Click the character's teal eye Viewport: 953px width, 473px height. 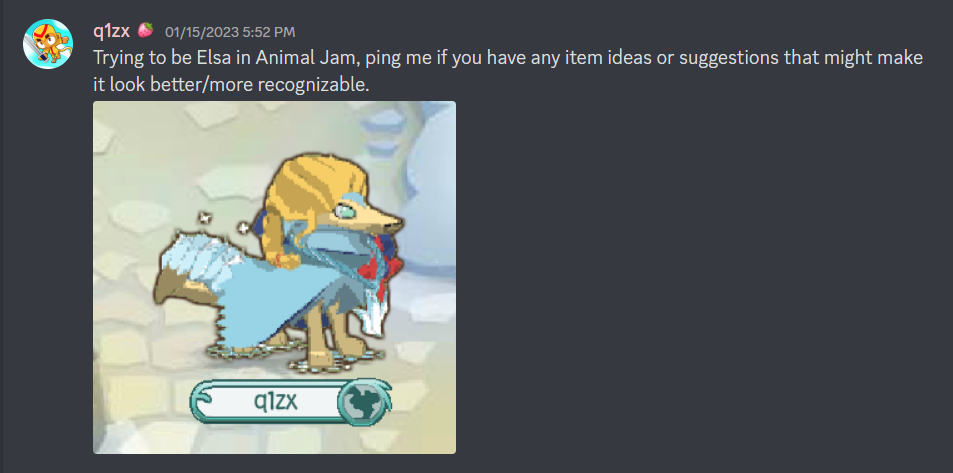pos(345,212)
